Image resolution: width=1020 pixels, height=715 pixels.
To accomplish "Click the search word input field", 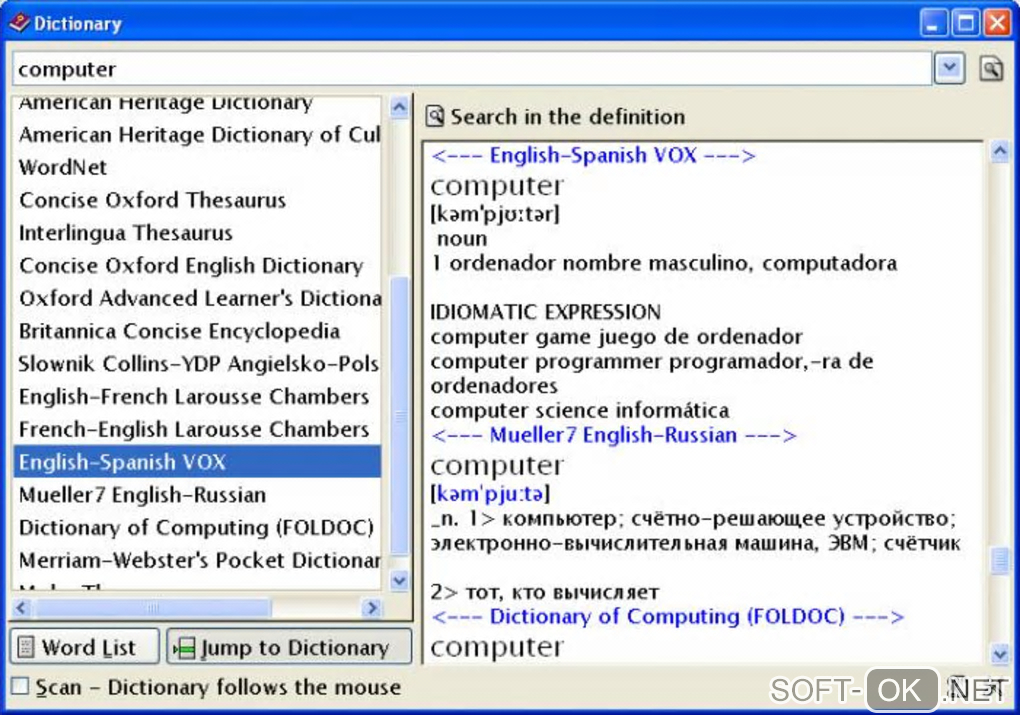I will pos(472,69).
